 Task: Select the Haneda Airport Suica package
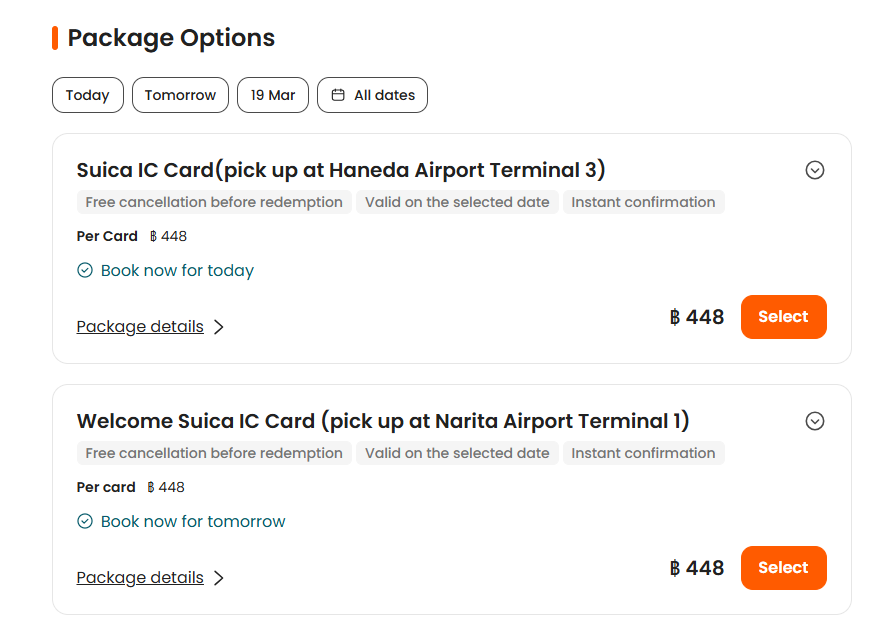pos(783,317)
